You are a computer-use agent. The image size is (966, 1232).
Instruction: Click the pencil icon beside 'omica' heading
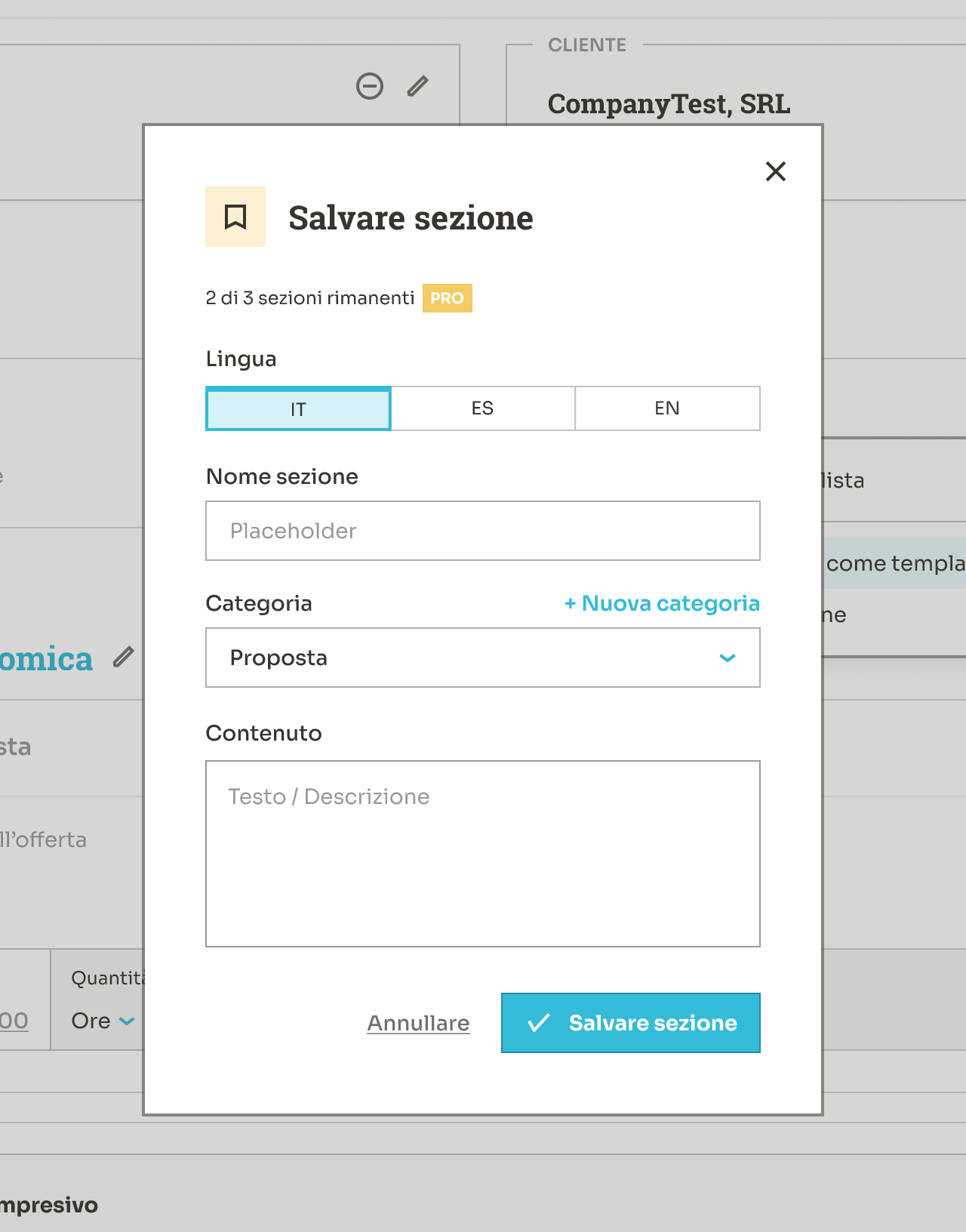pyautogui.click(x=124, y=657)
